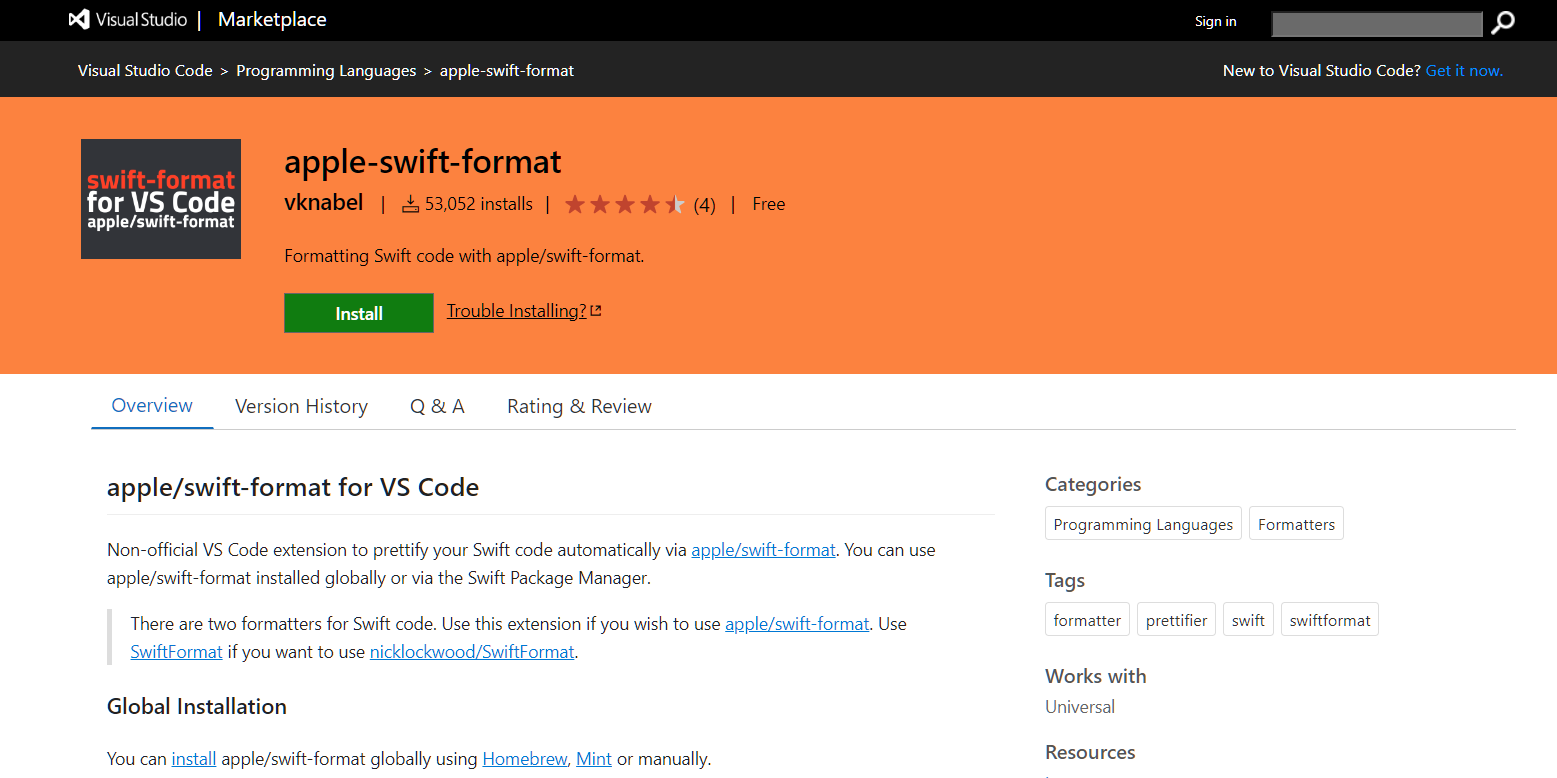The width and height of the screenshot is (1557, 778).
Task: Click the magnifier search icon
Action: (1503, 22)
